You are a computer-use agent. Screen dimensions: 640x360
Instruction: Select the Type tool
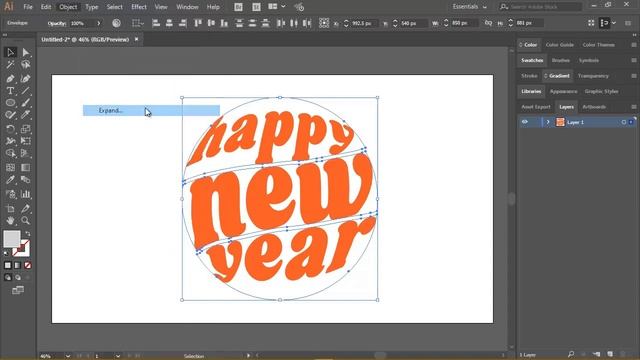pos(11,91)
